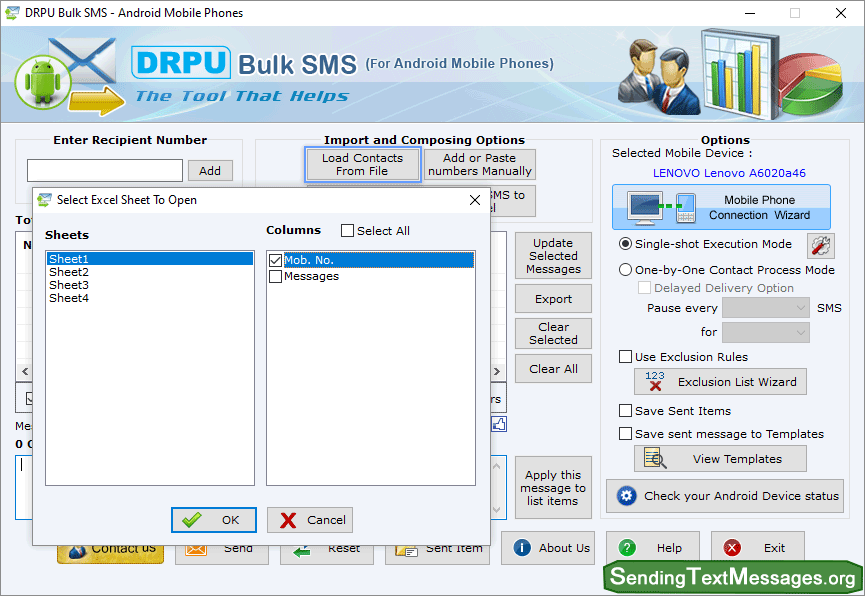Click the thumbs-up icon behind the dialog

pos(499,424)
